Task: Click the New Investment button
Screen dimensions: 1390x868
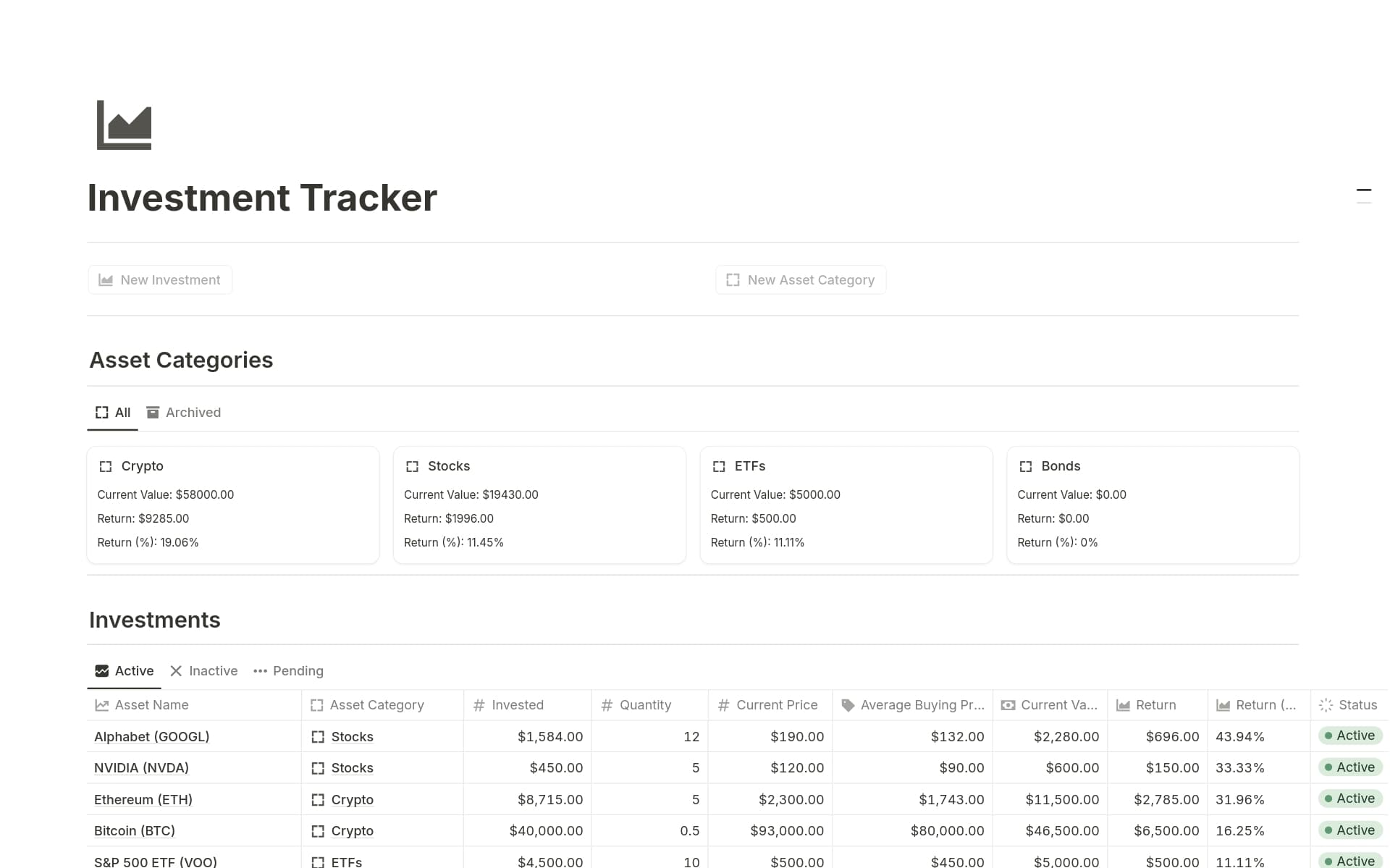Action: click(x=160, y=279)
